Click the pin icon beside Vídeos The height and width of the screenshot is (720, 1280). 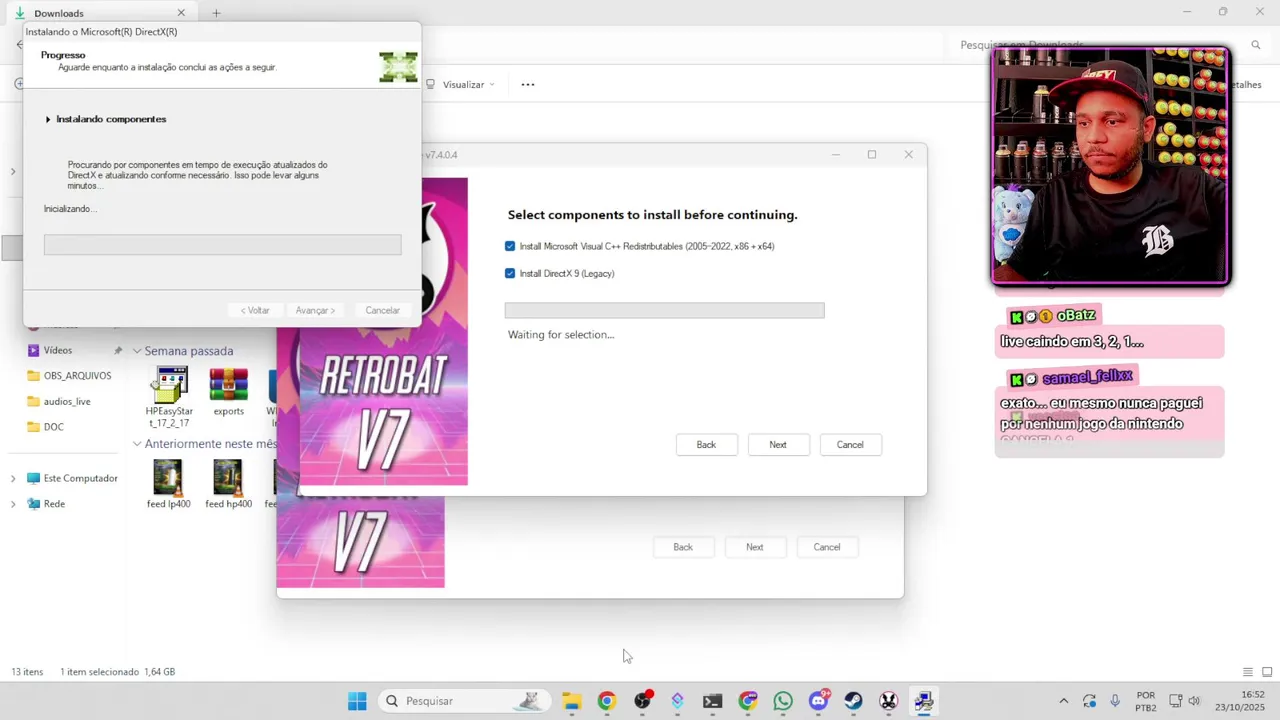click(118, 350)
